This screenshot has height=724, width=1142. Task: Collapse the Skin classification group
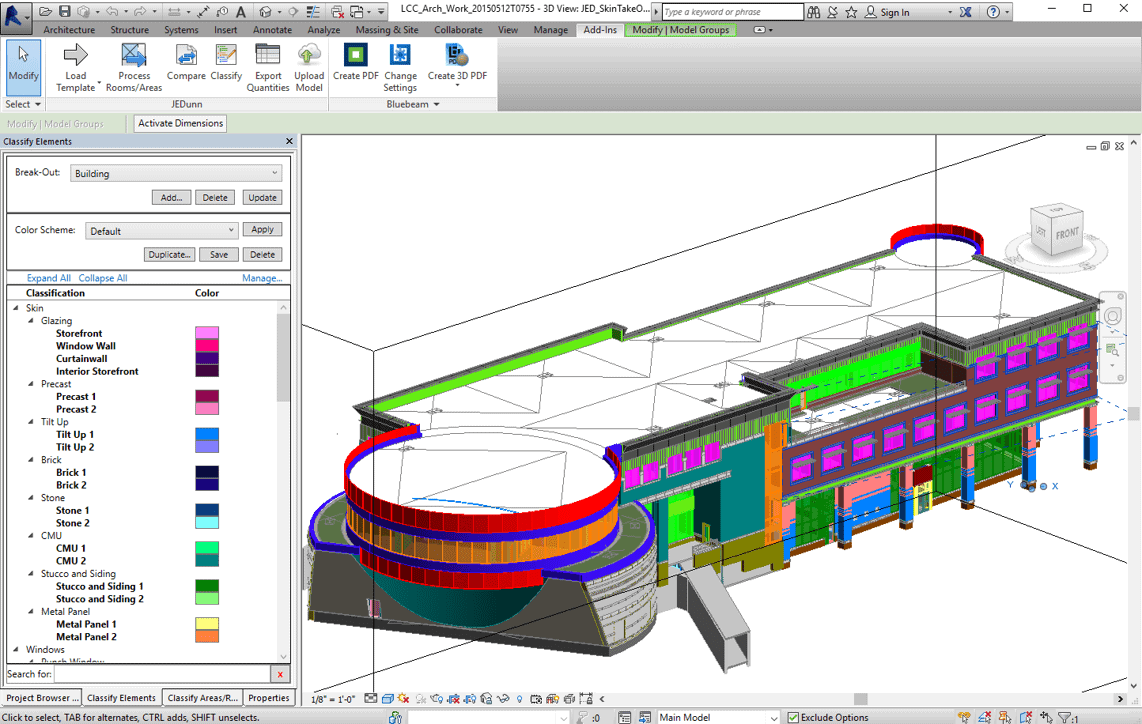pos(17,308)
